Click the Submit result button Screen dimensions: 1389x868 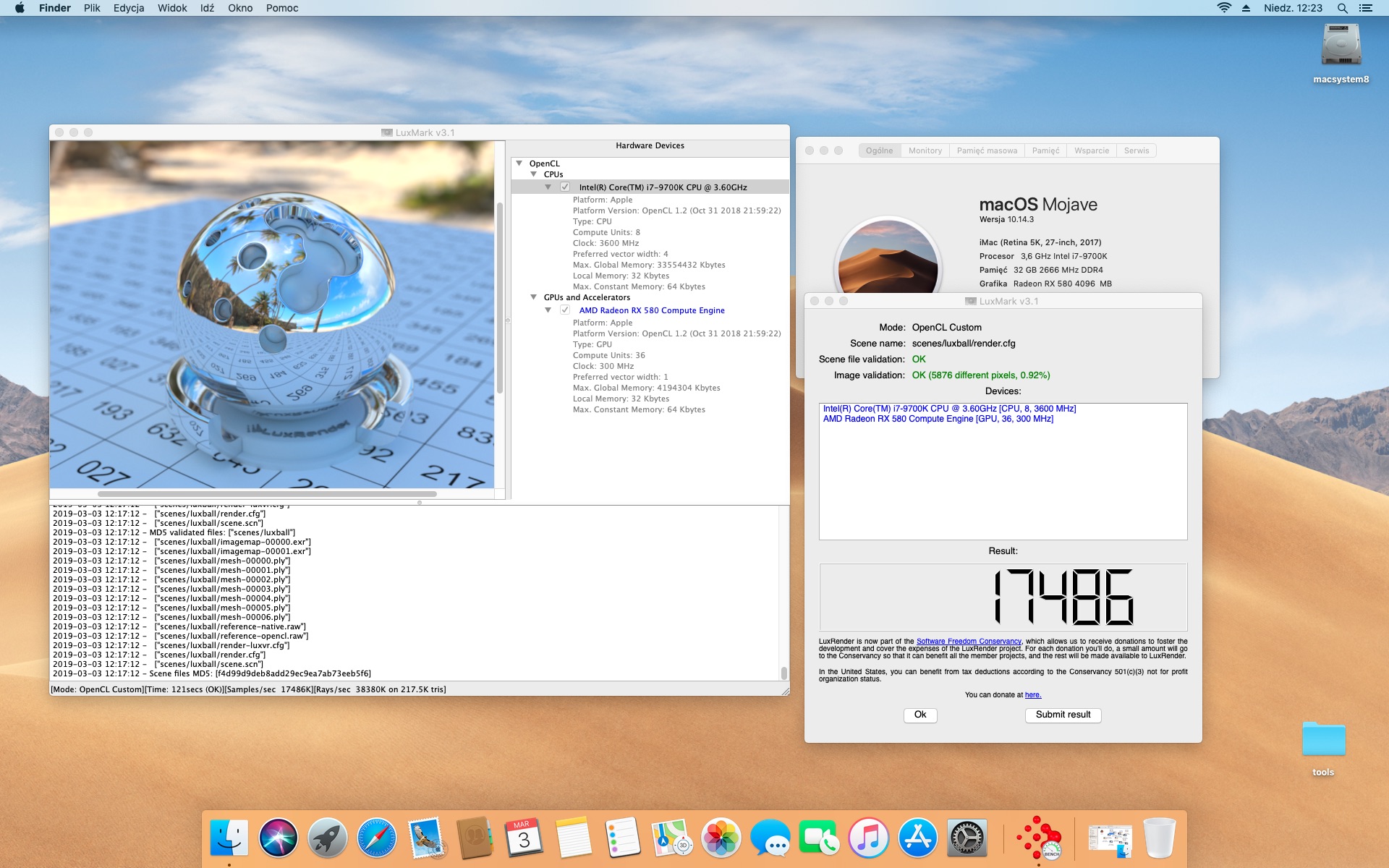click(1063, 715)
